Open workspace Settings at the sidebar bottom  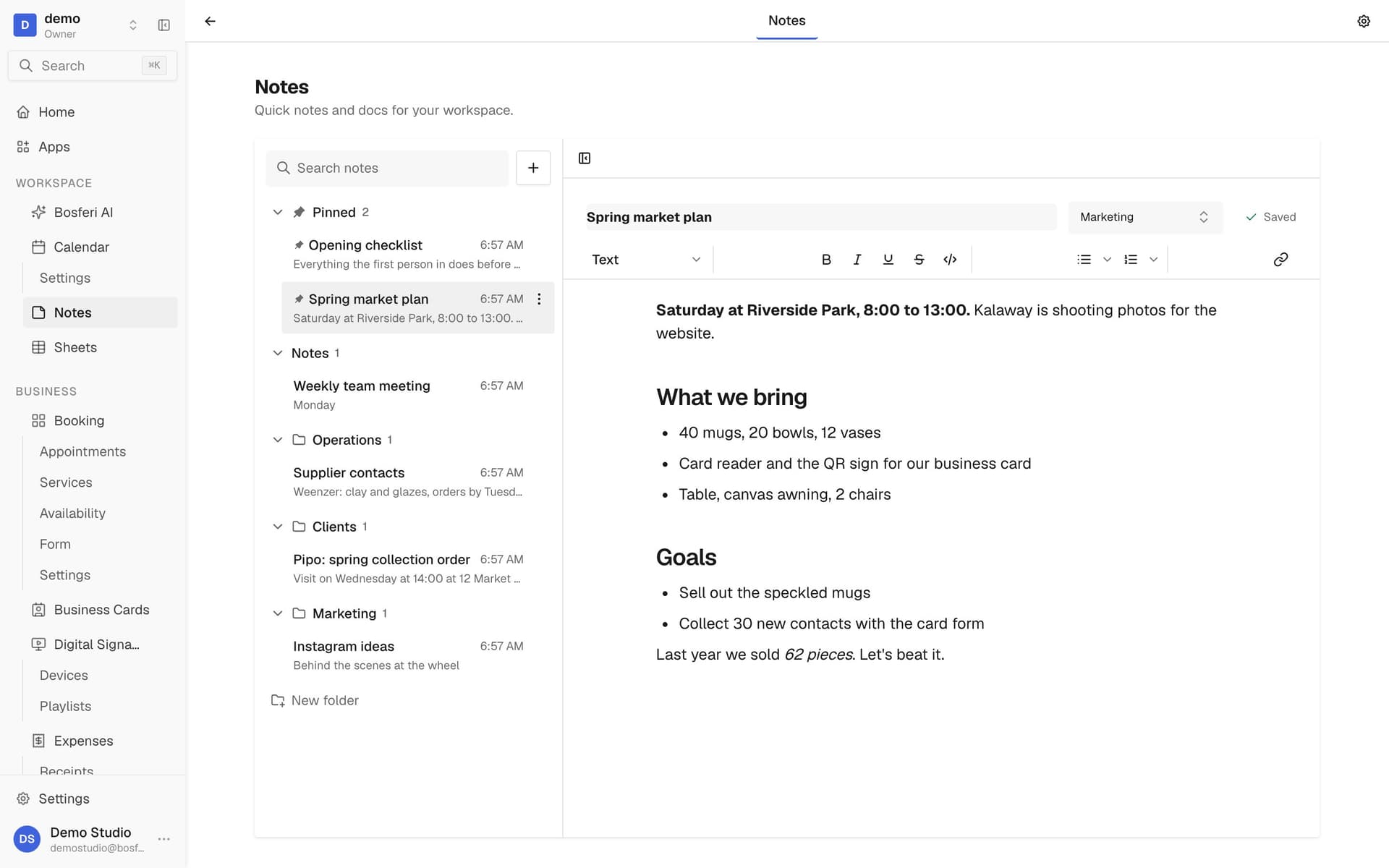click(93, 799)
